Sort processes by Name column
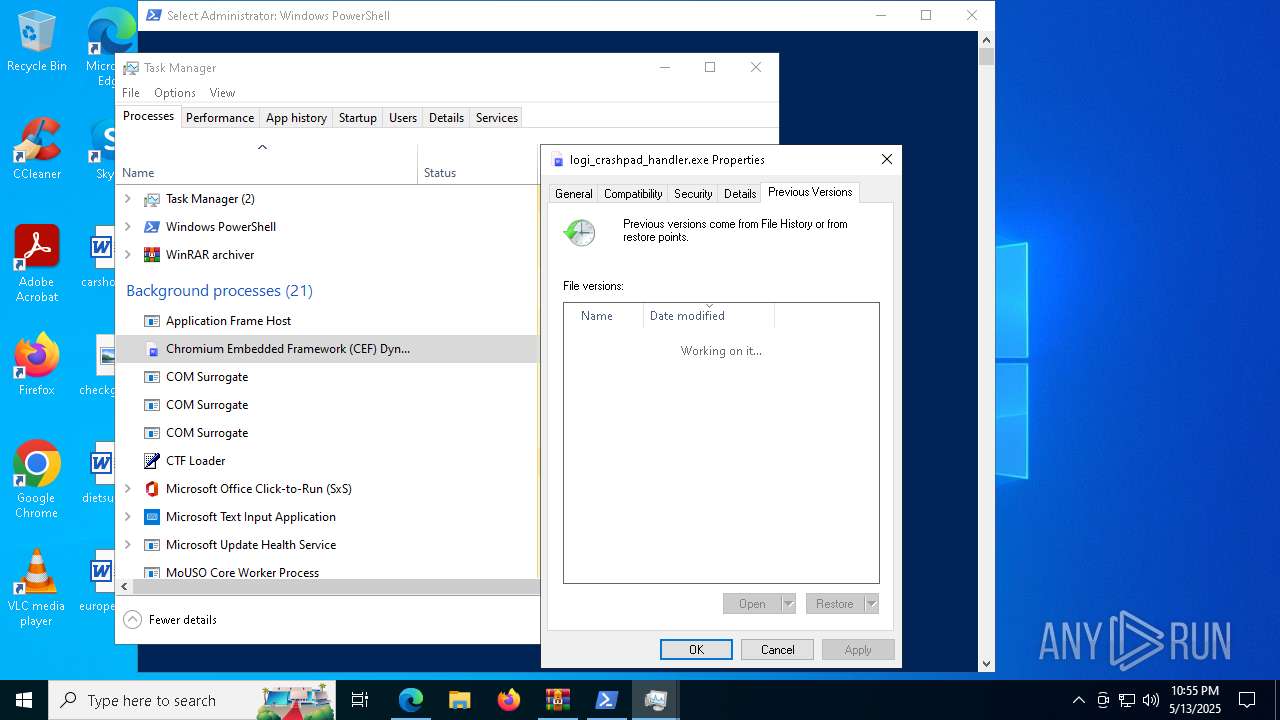1280x720 pixels. click(267, 164)
